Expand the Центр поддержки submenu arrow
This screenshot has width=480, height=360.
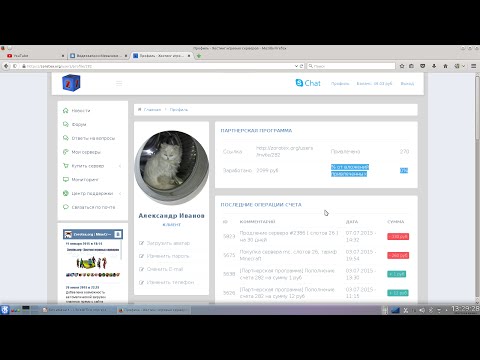click(x=120, y=193)
